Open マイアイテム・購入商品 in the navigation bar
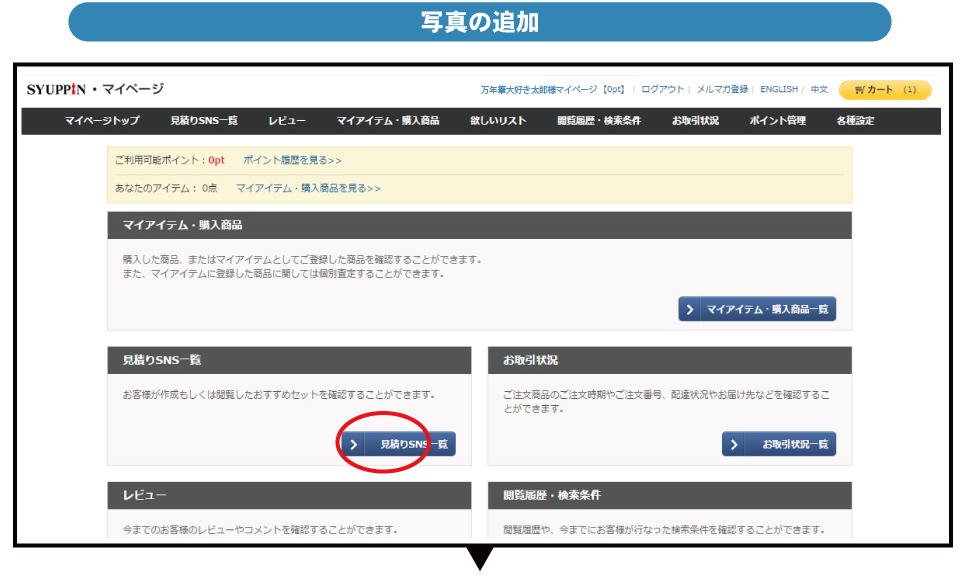 [x=388, y=121]
